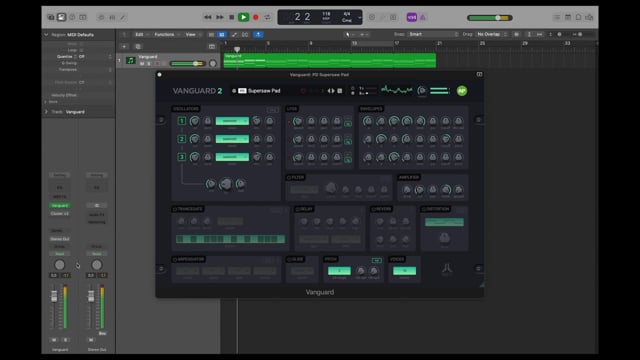This screenshot has width=640, height=360.
Task: Click the Vanguard plugin window link icon
Action: click(x=480, y=74)
